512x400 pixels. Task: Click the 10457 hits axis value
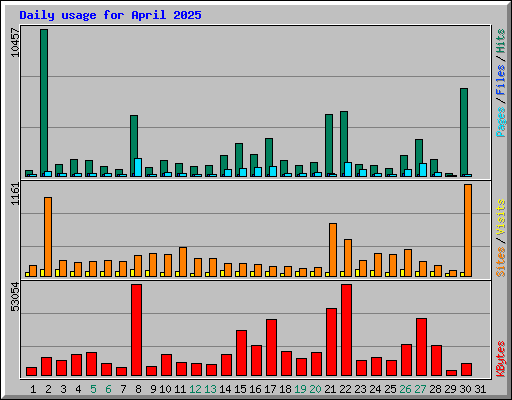tap(15, 43)
